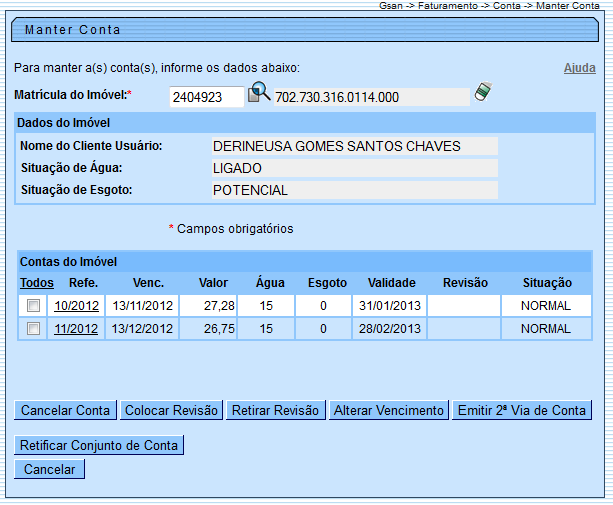
Task: Open the 11/2012 reference link
Action: click(76, 329)
